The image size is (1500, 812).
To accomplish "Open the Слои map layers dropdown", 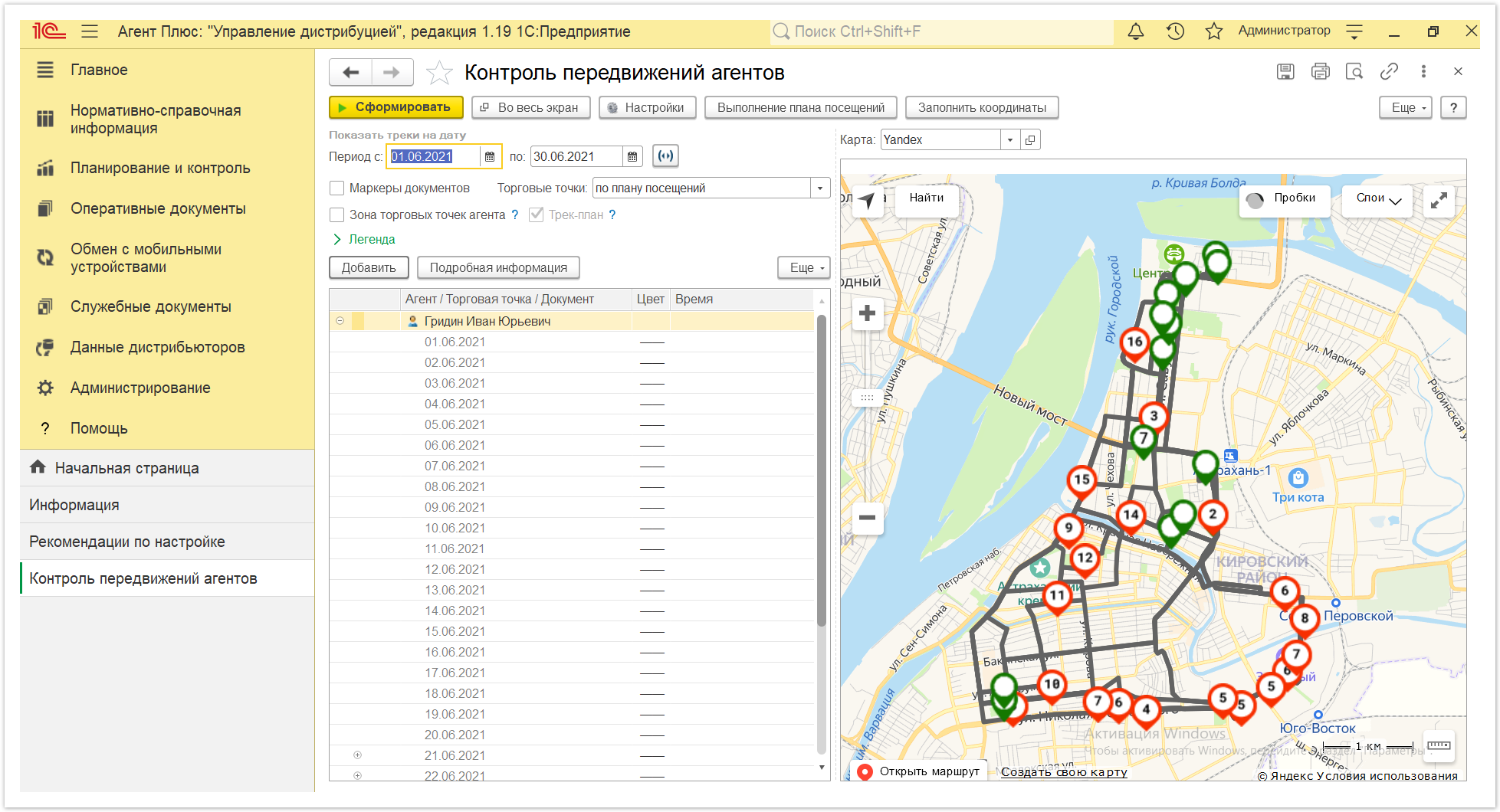I will pyautogui.click(x=1377, y=198).
